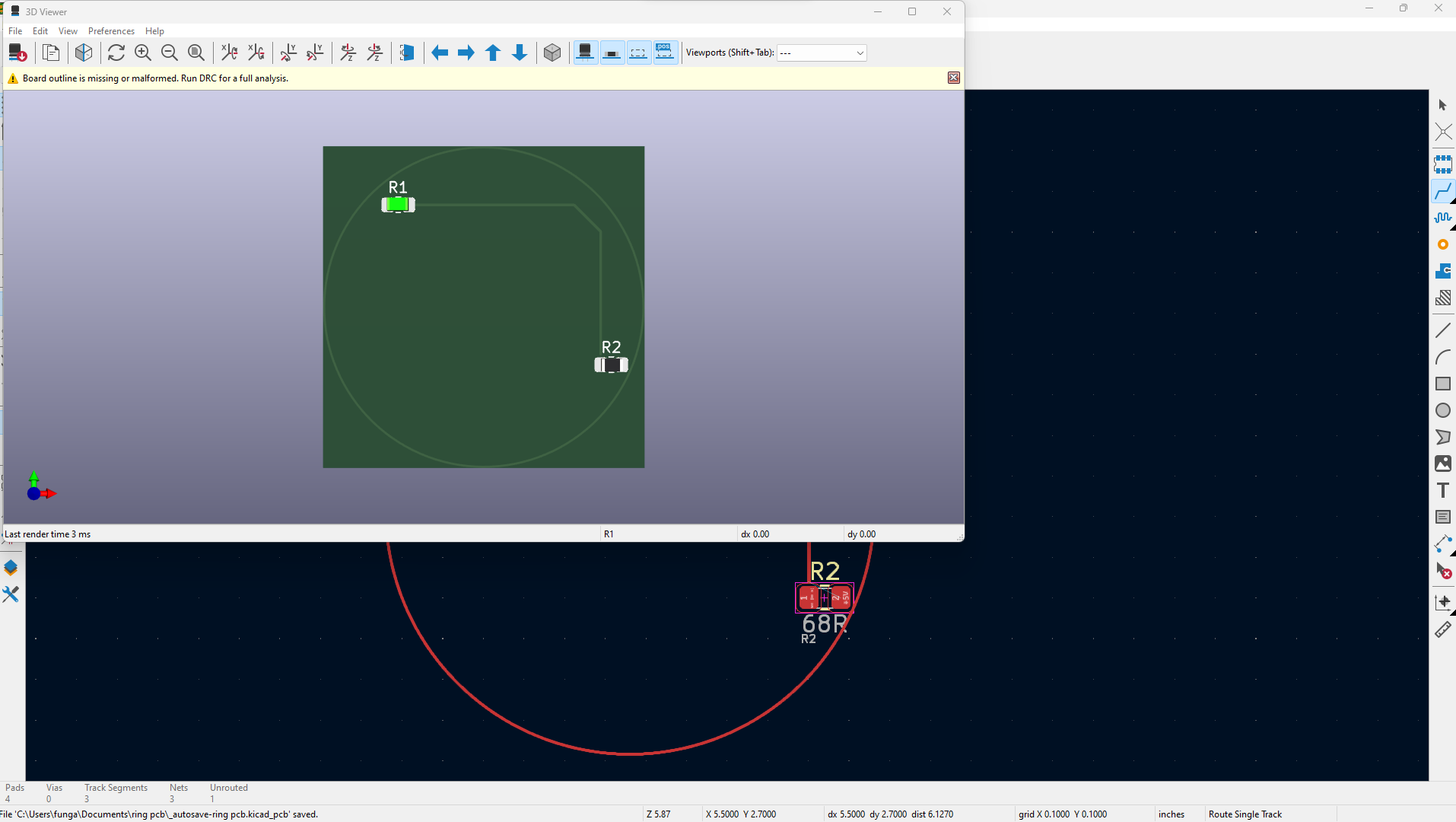Copy 3D image to clipboard
Screen dimensions: 1456x822
51,53
